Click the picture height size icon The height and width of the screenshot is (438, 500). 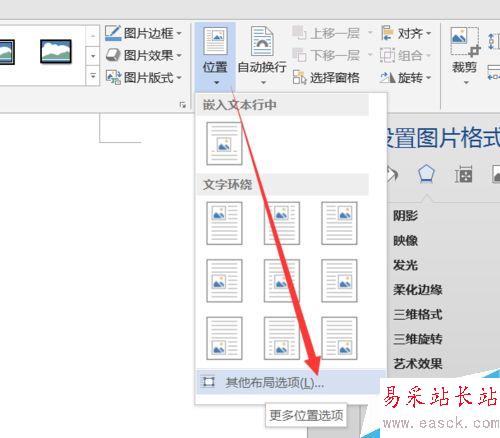coord(493,41)
